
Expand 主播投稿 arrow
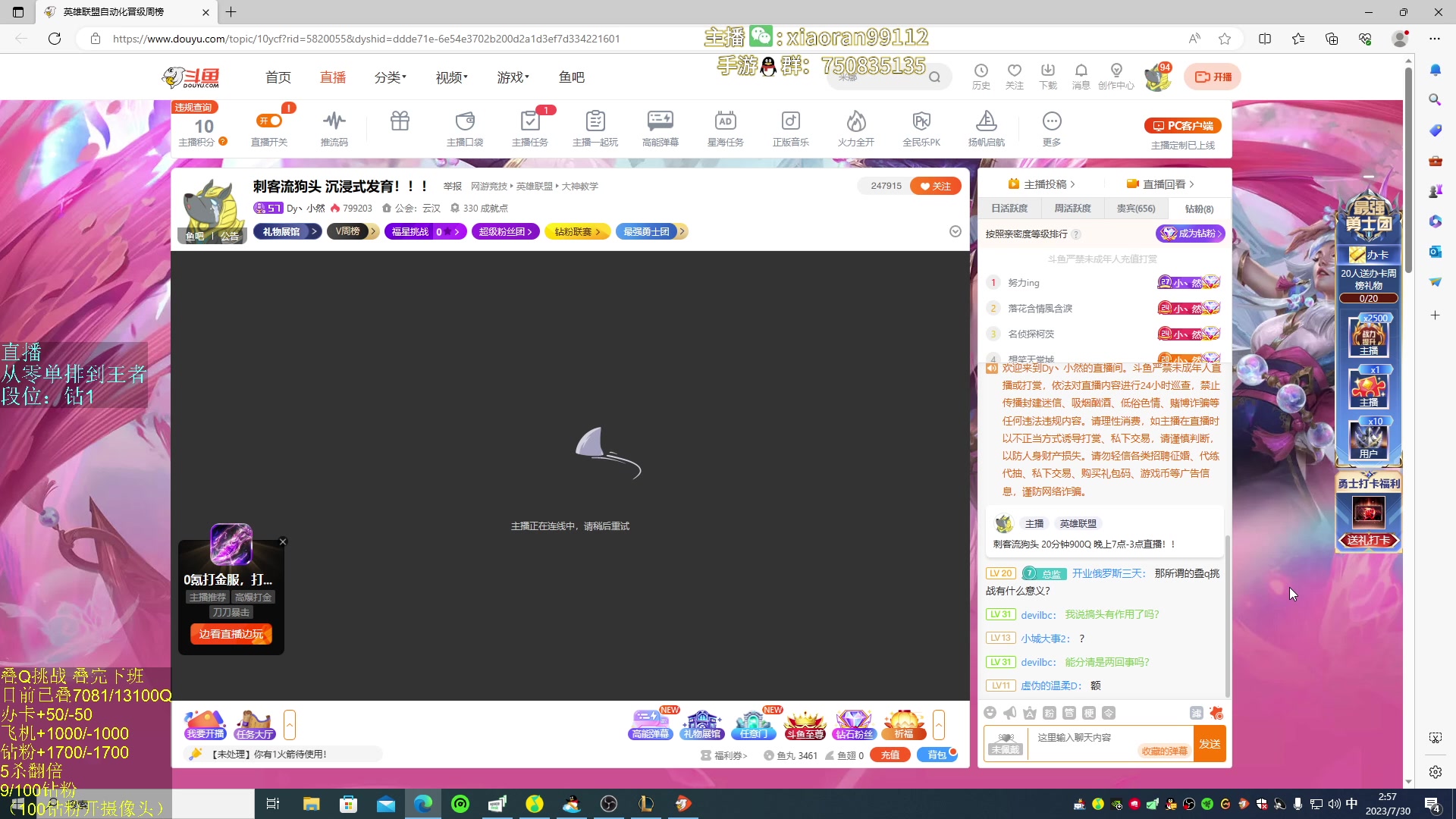pos(1073,184)
